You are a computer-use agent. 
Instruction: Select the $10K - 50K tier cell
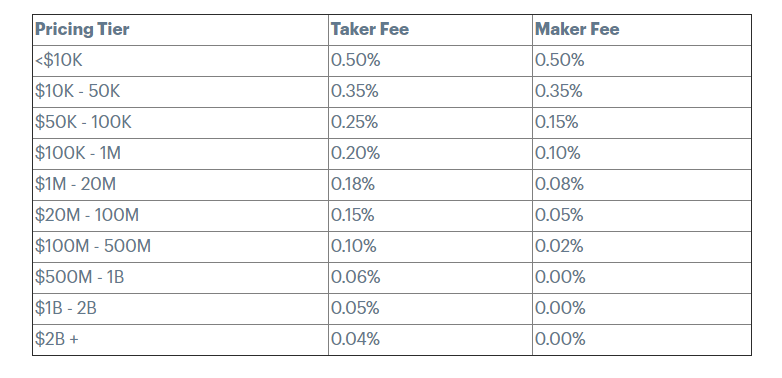coord(181,92)
